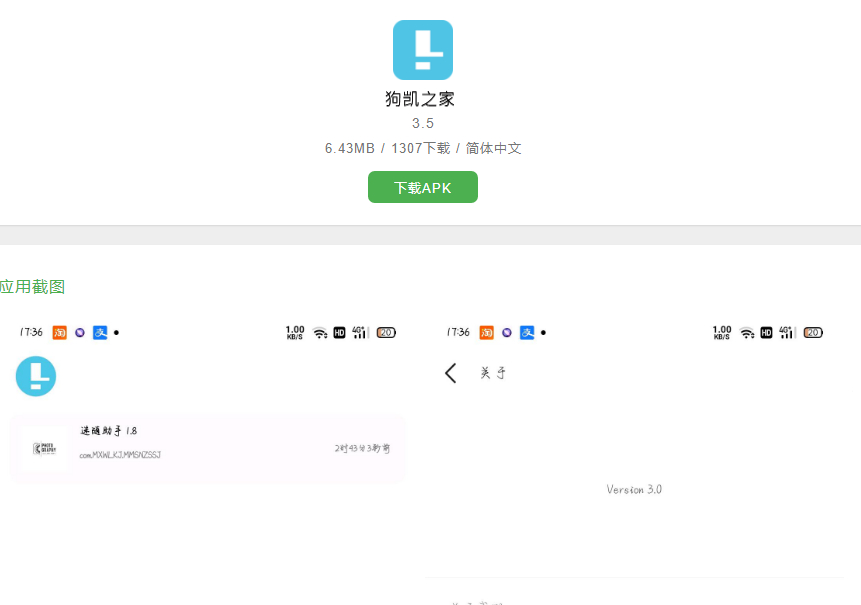Click the WiFi icon in left screenshot status bar
The height and width of the screenshot is (605, 861).
tap(320, 333)
